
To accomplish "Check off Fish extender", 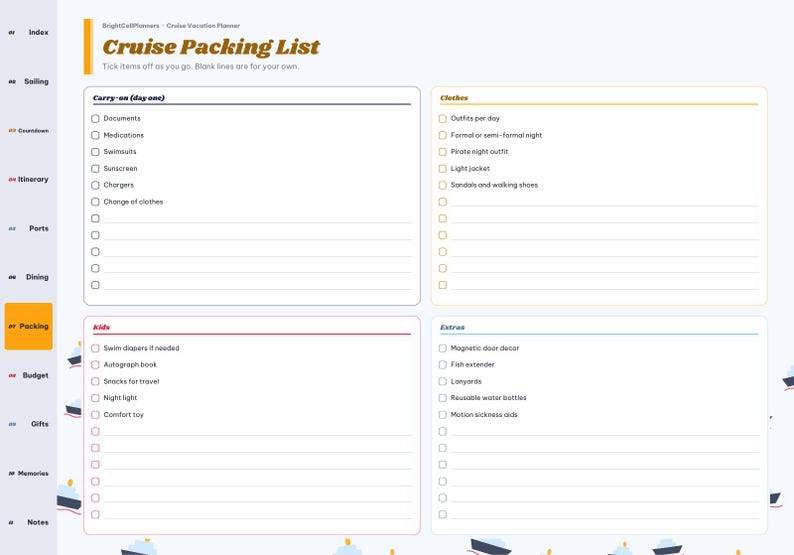I will tap(443, 365).
